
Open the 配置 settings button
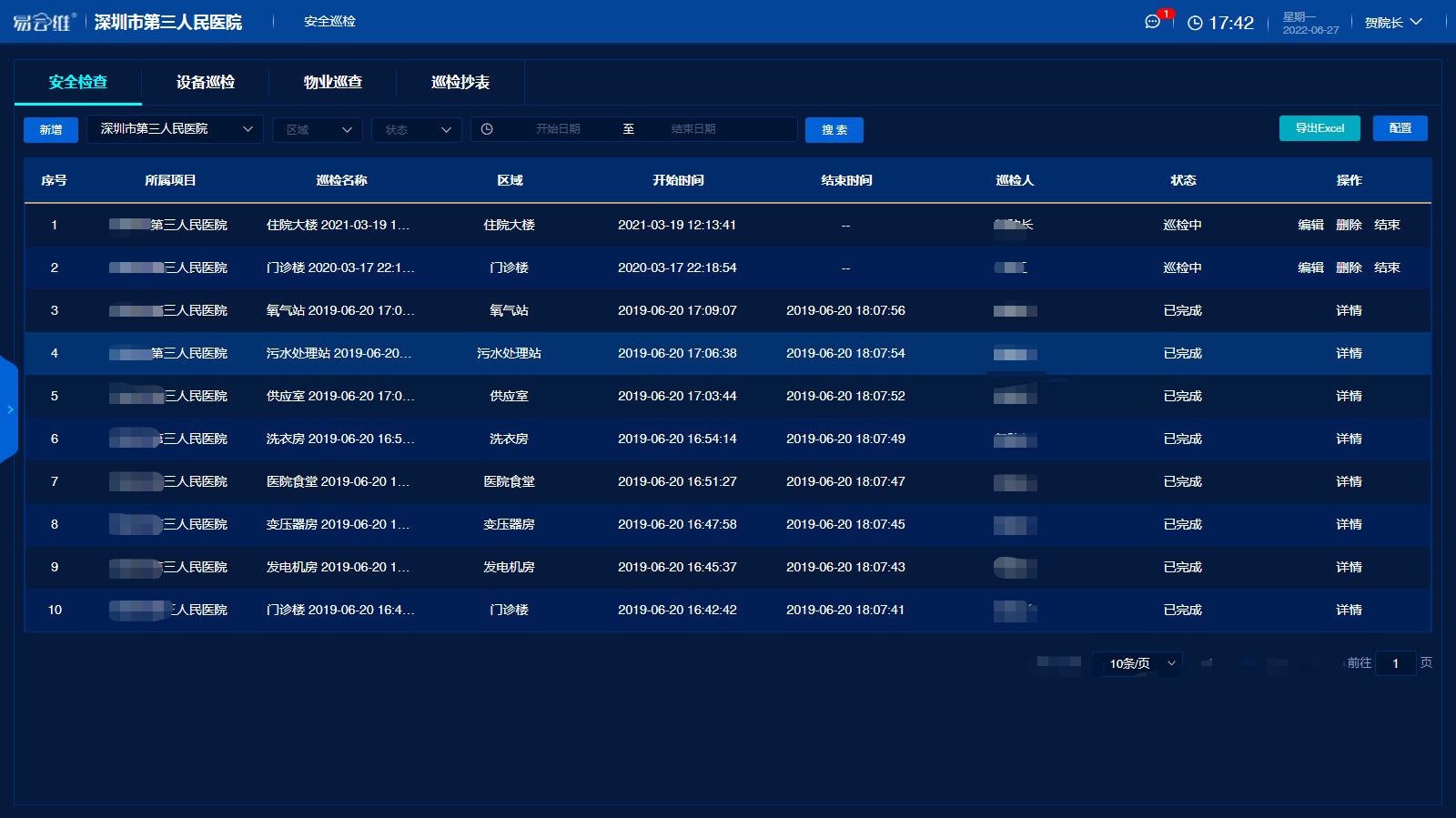point(1400,128)
